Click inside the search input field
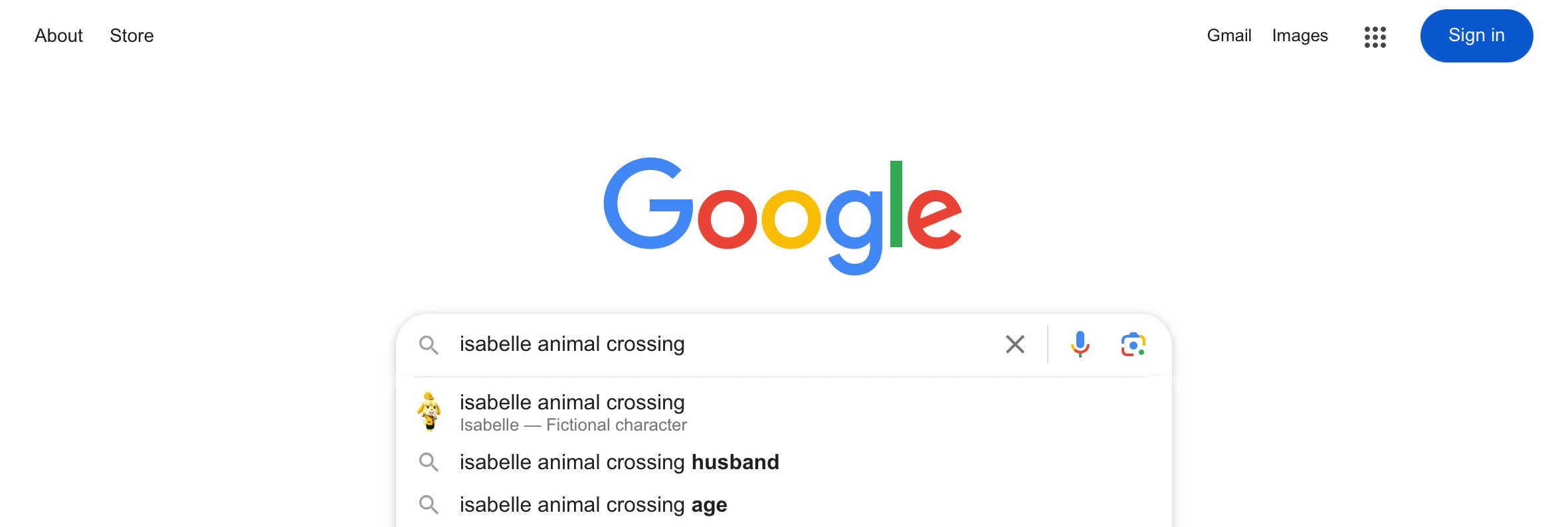Viewport: 1568px width, 527px height. (698, 344)
